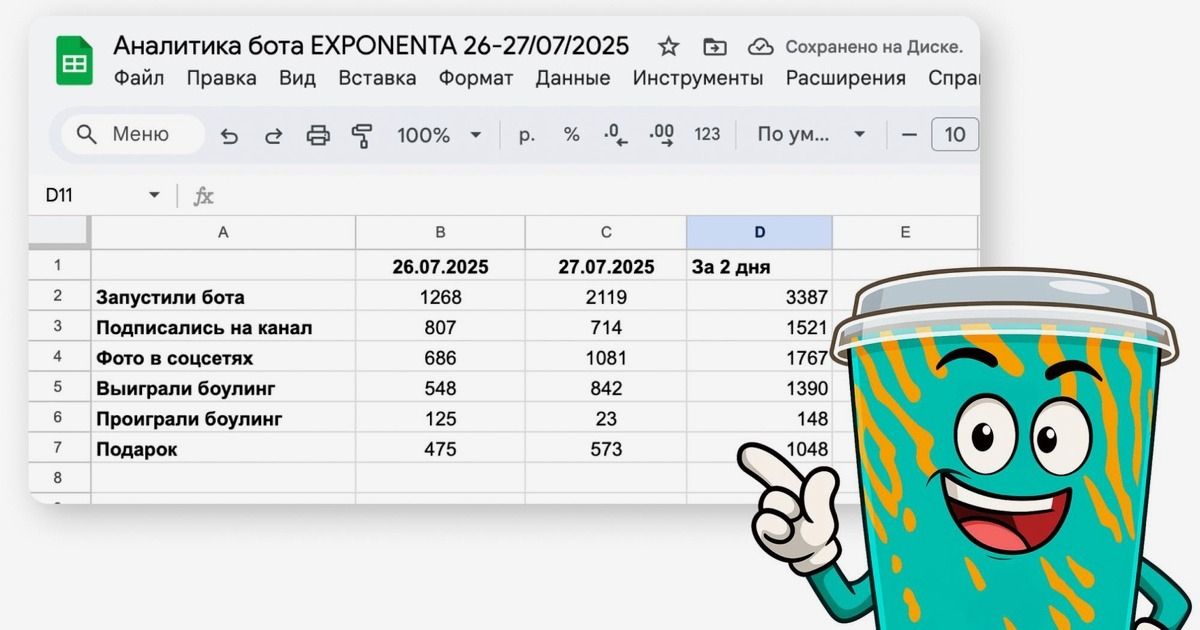Click the print icon
This screenshot has height=630, width=1200.
pos(318,135)
